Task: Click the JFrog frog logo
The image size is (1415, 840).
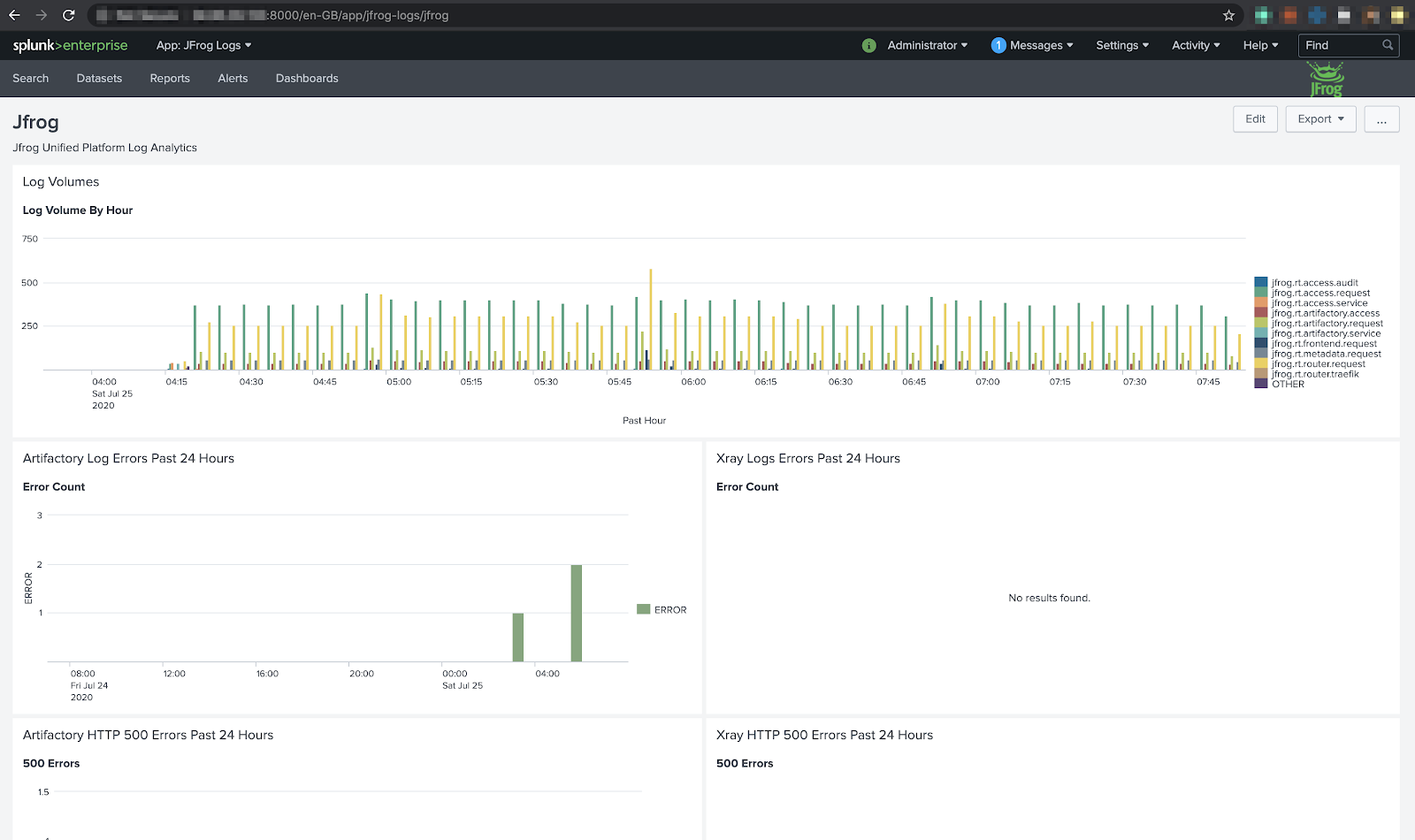Action: (1326, 79)
